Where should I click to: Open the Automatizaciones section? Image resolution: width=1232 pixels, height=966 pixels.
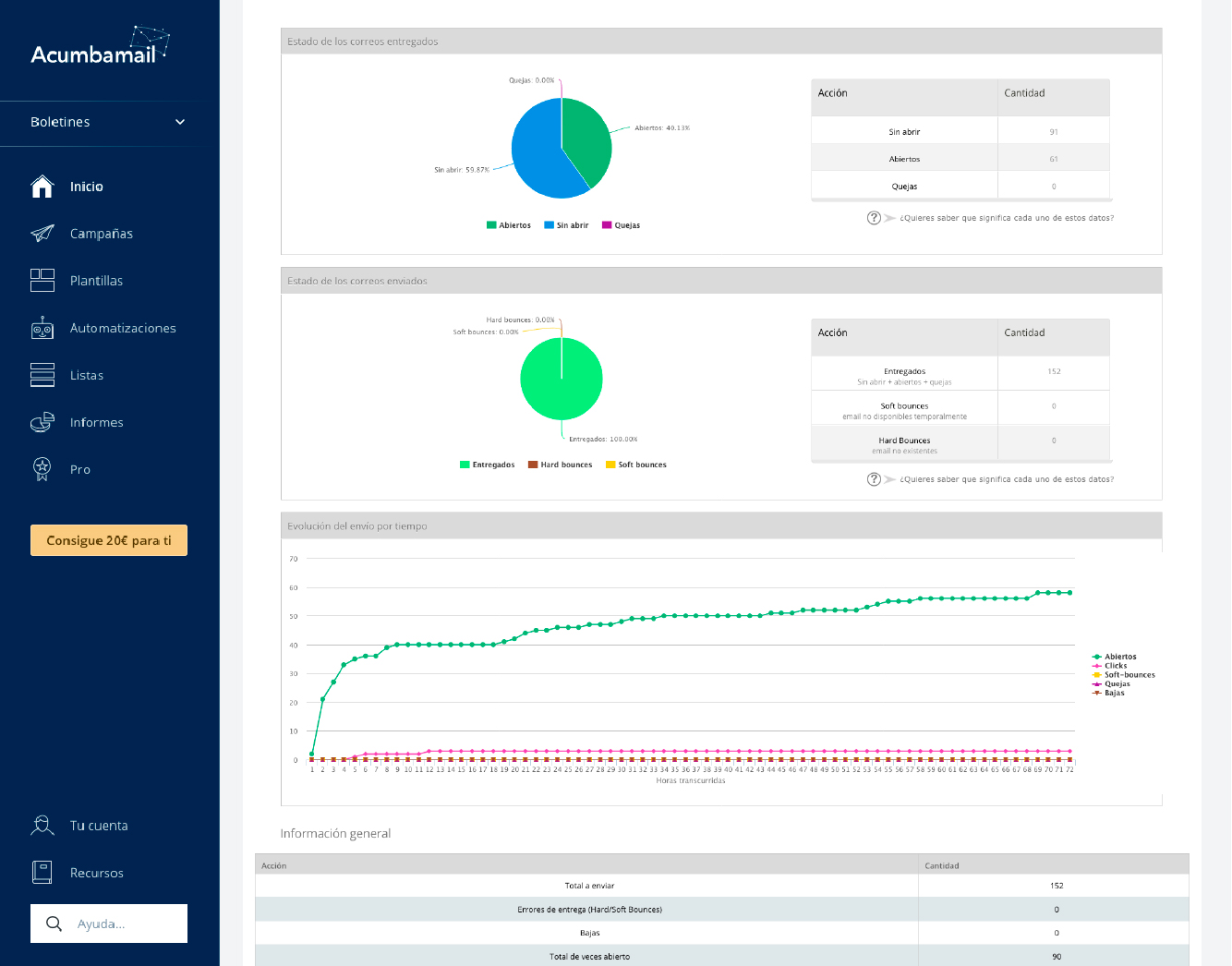click(x=123, y=328)
